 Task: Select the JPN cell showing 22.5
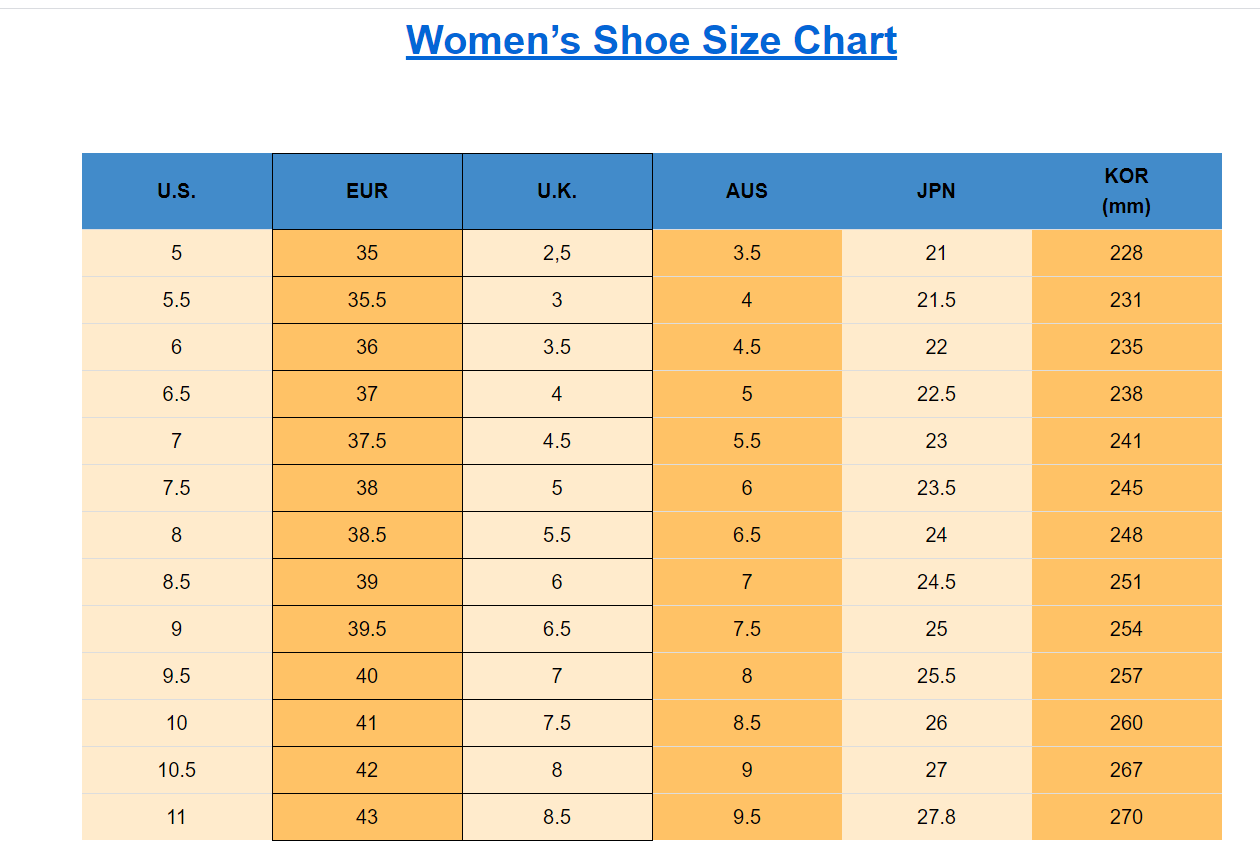pos(936,394)
